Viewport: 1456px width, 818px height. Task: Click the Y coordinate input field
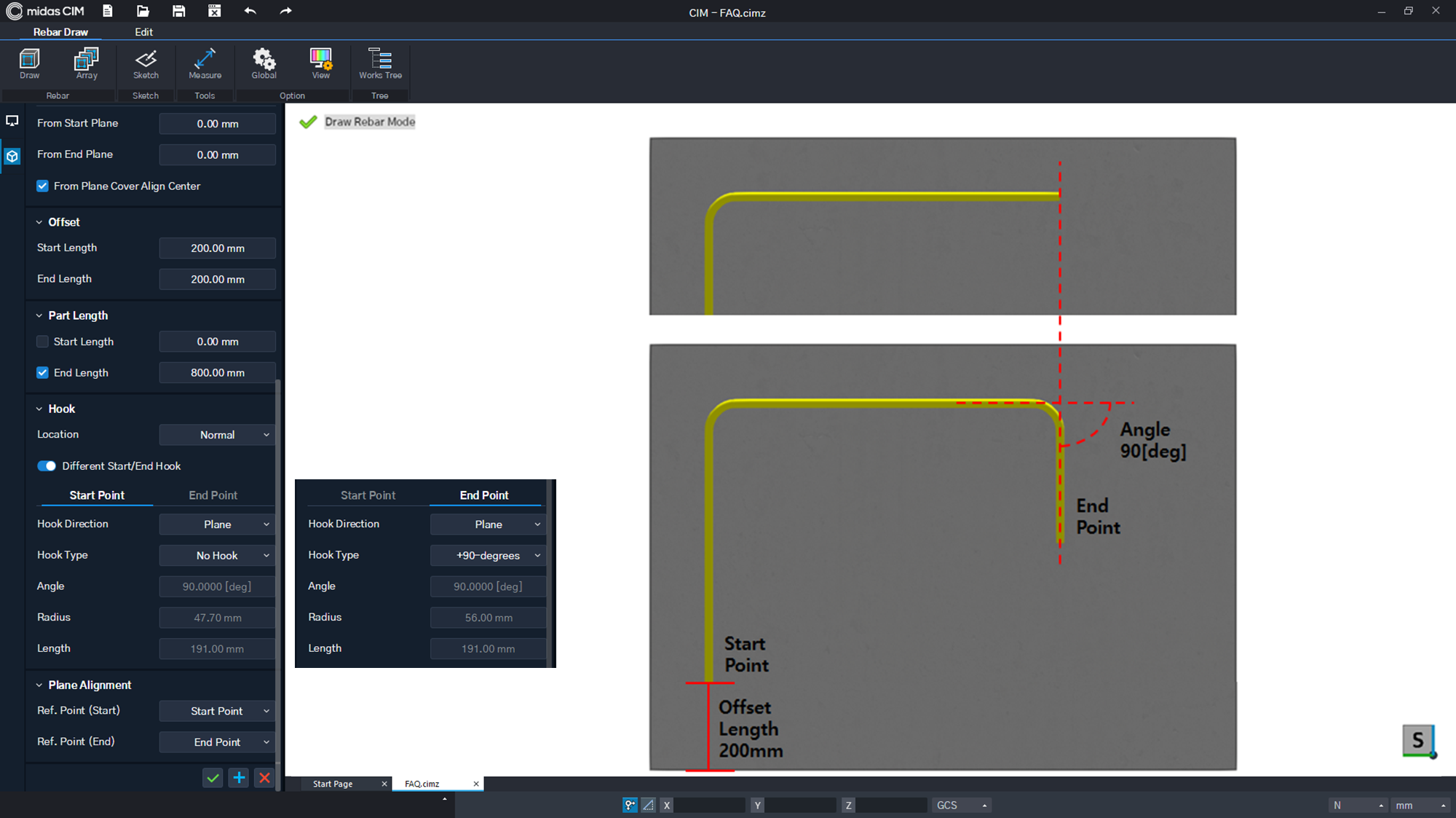point(801,805)
